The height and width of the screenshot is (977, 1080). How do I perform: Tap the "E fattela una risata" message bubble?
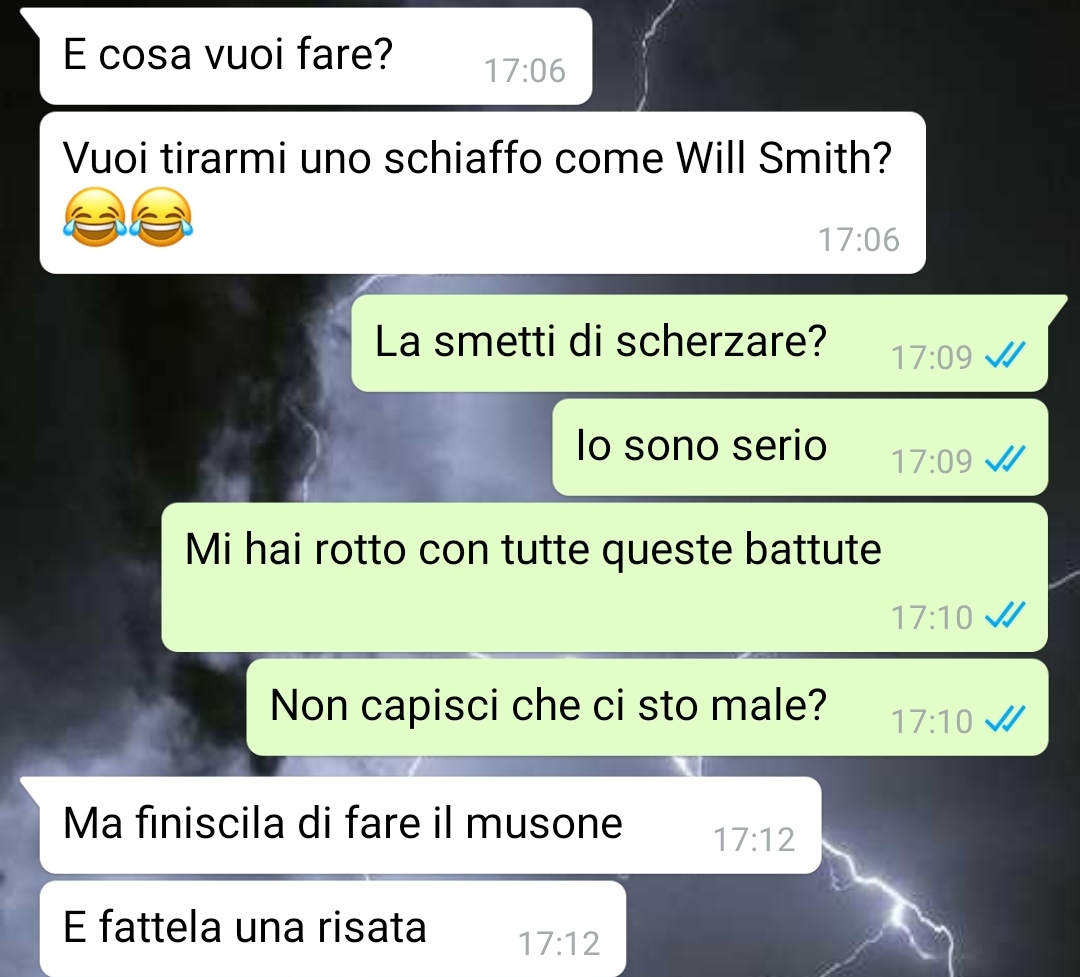pos(333,929)
